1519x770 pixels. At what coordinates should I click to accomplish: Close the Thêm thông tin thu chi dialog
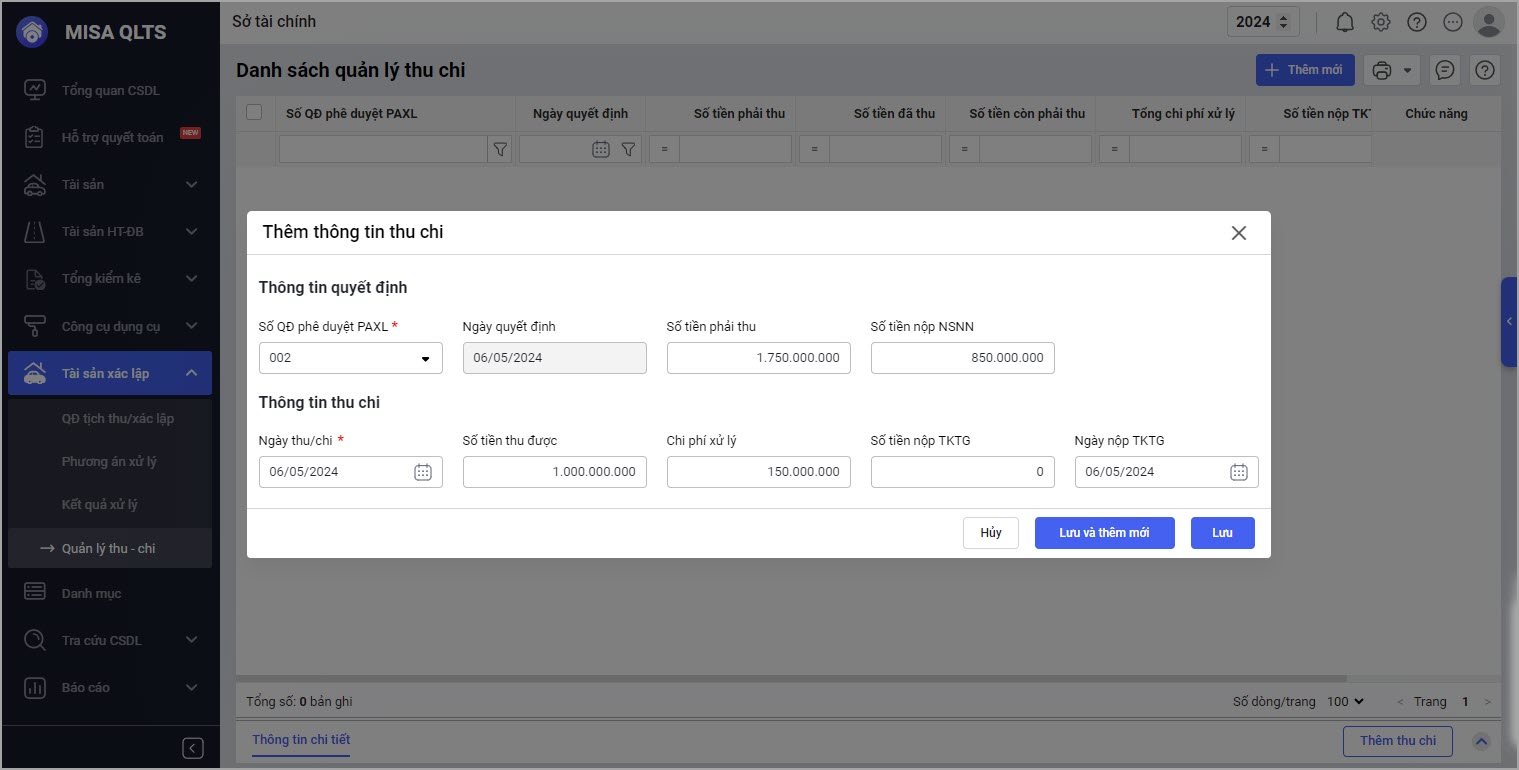1238,233
